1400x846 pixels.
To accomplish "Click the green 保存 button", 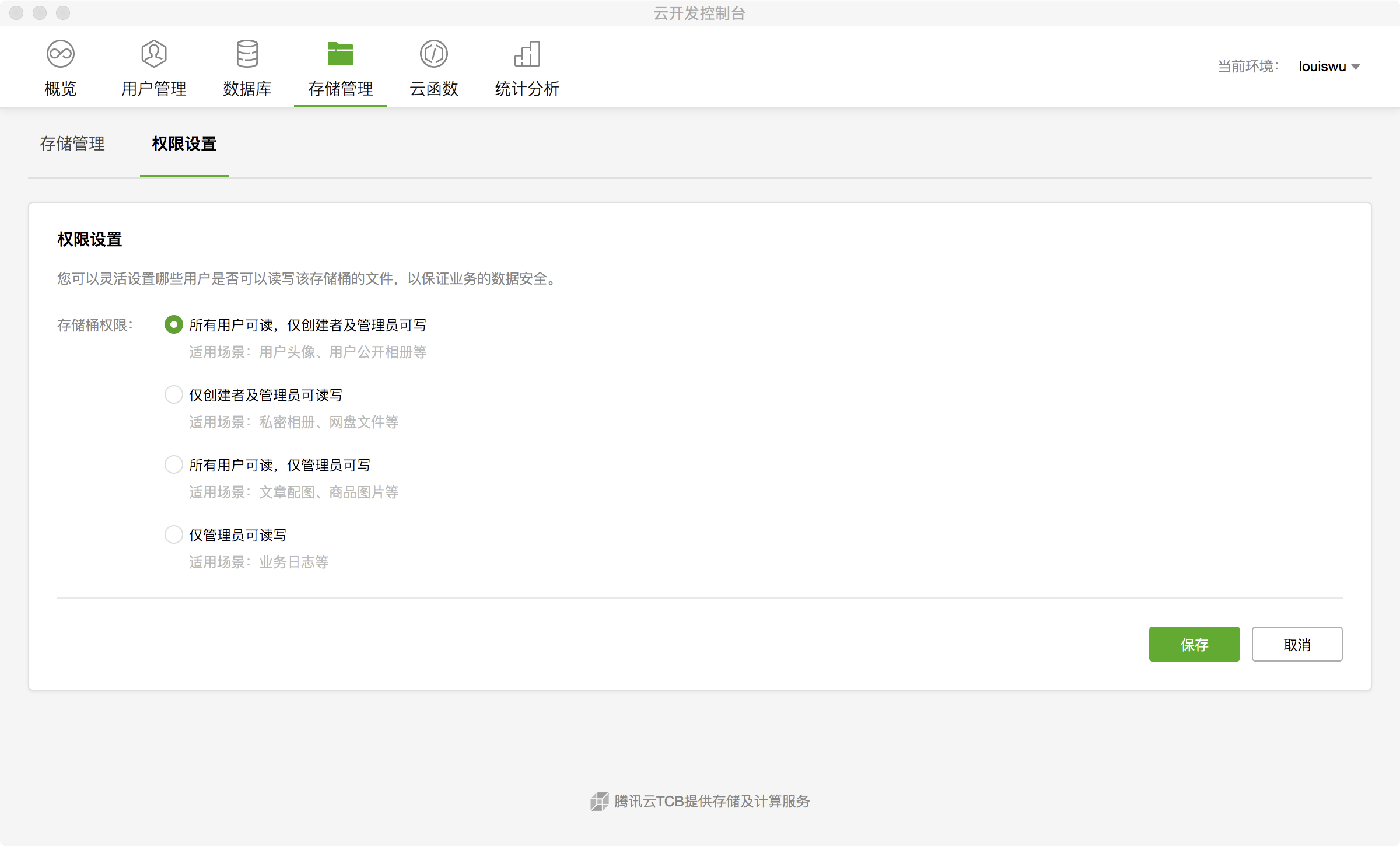I will (x=1194, y=644).
